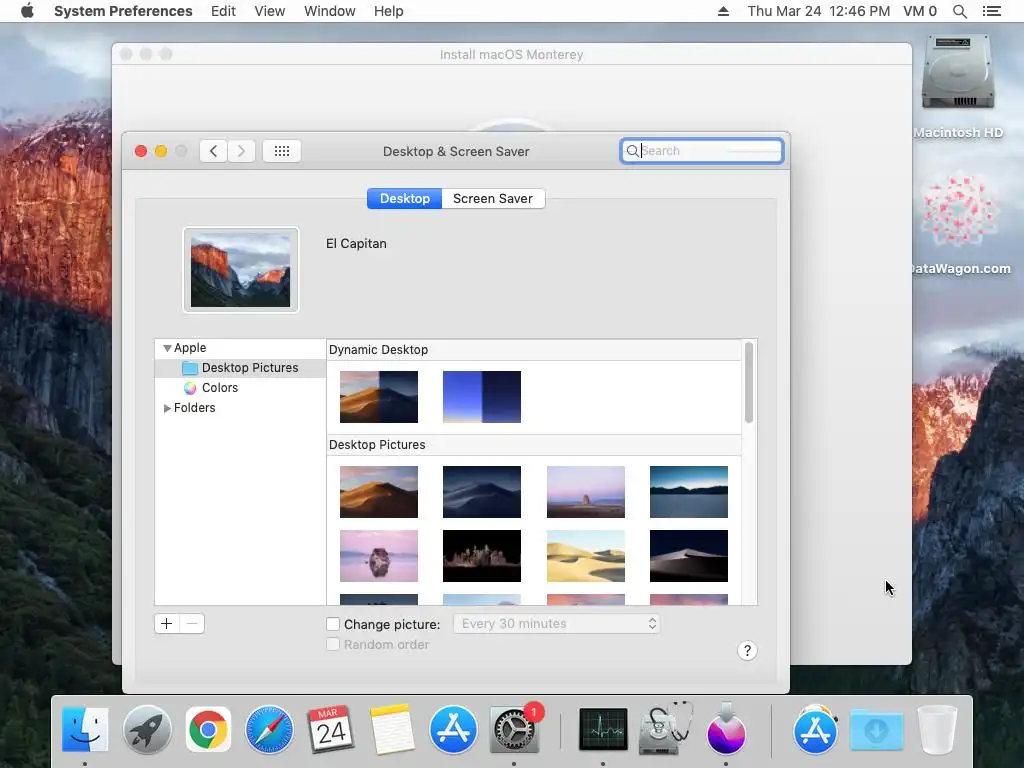Open the Notes app in Dock
This screenshot has height=768, width=1024.
[392, 729]
